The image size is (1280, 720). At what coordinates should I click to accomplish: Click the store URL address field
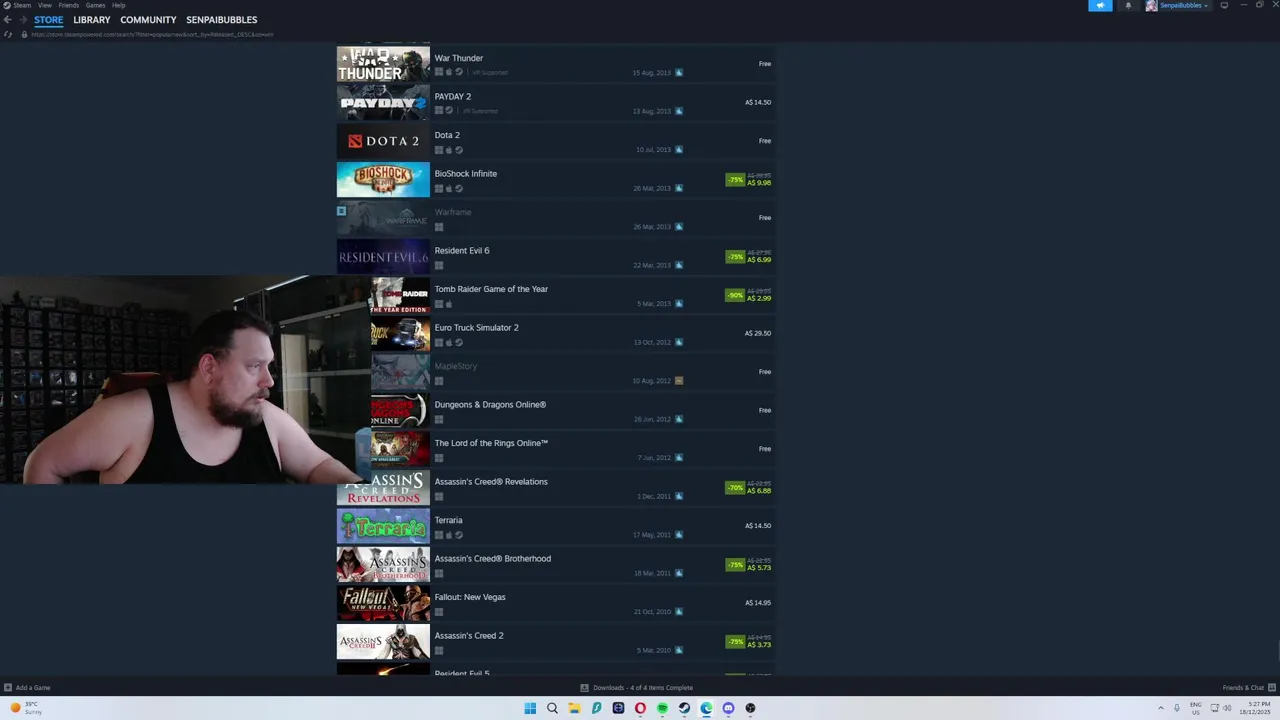pyautogui.click(x=152, y=34)
